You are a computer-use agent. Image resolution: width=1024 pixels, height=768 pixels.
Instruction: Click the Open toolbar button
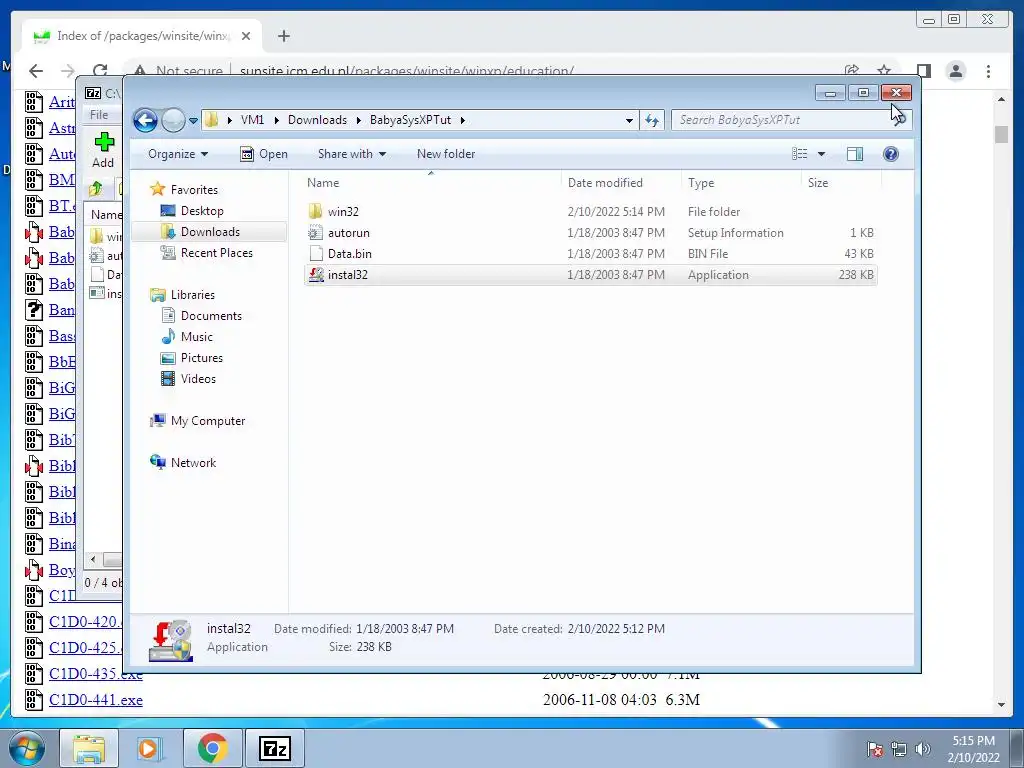[x=264, y=154]
